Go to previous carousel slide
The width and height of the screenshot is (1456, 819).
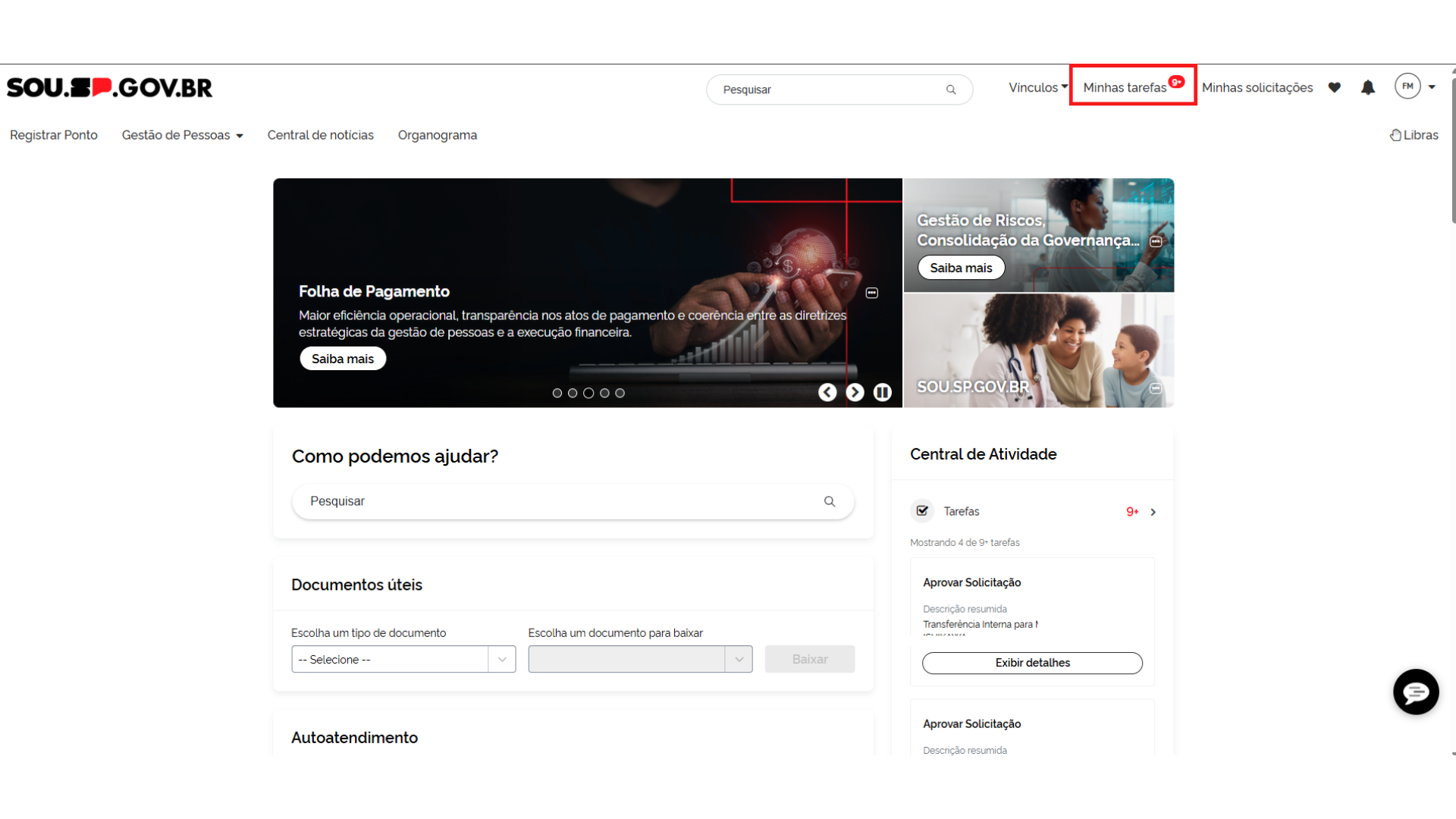(x=827, y=392)
